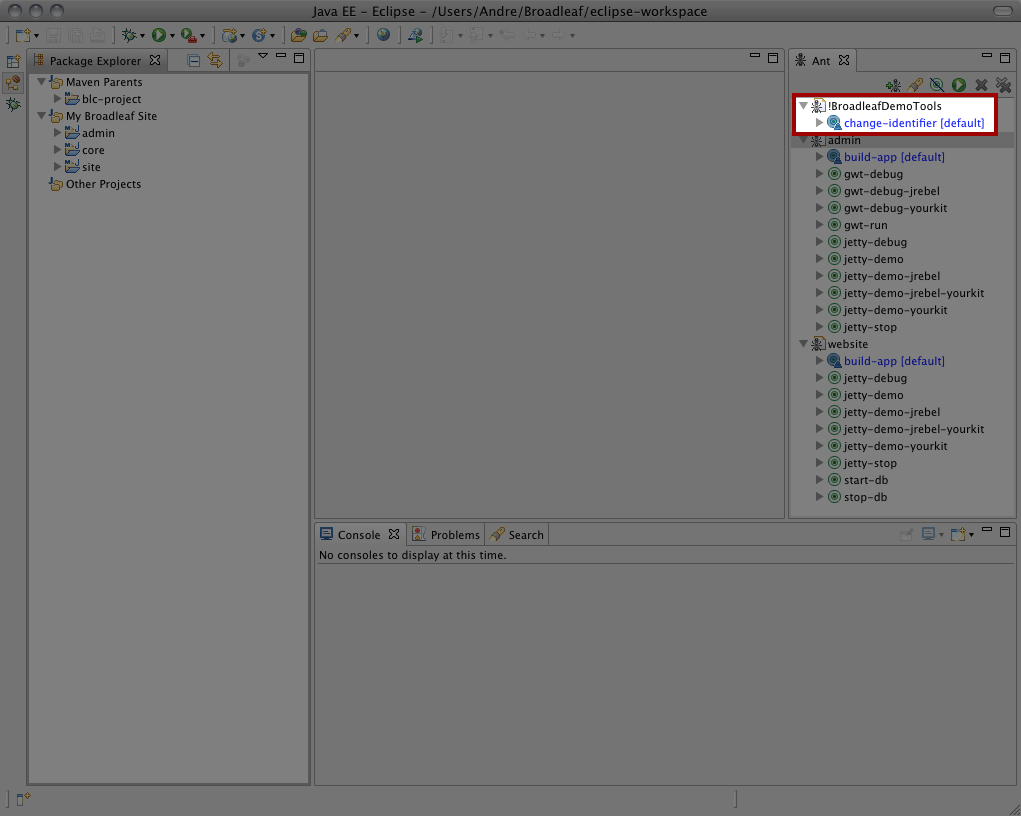Open the Debug tool in main toolbar

[131, 35]
